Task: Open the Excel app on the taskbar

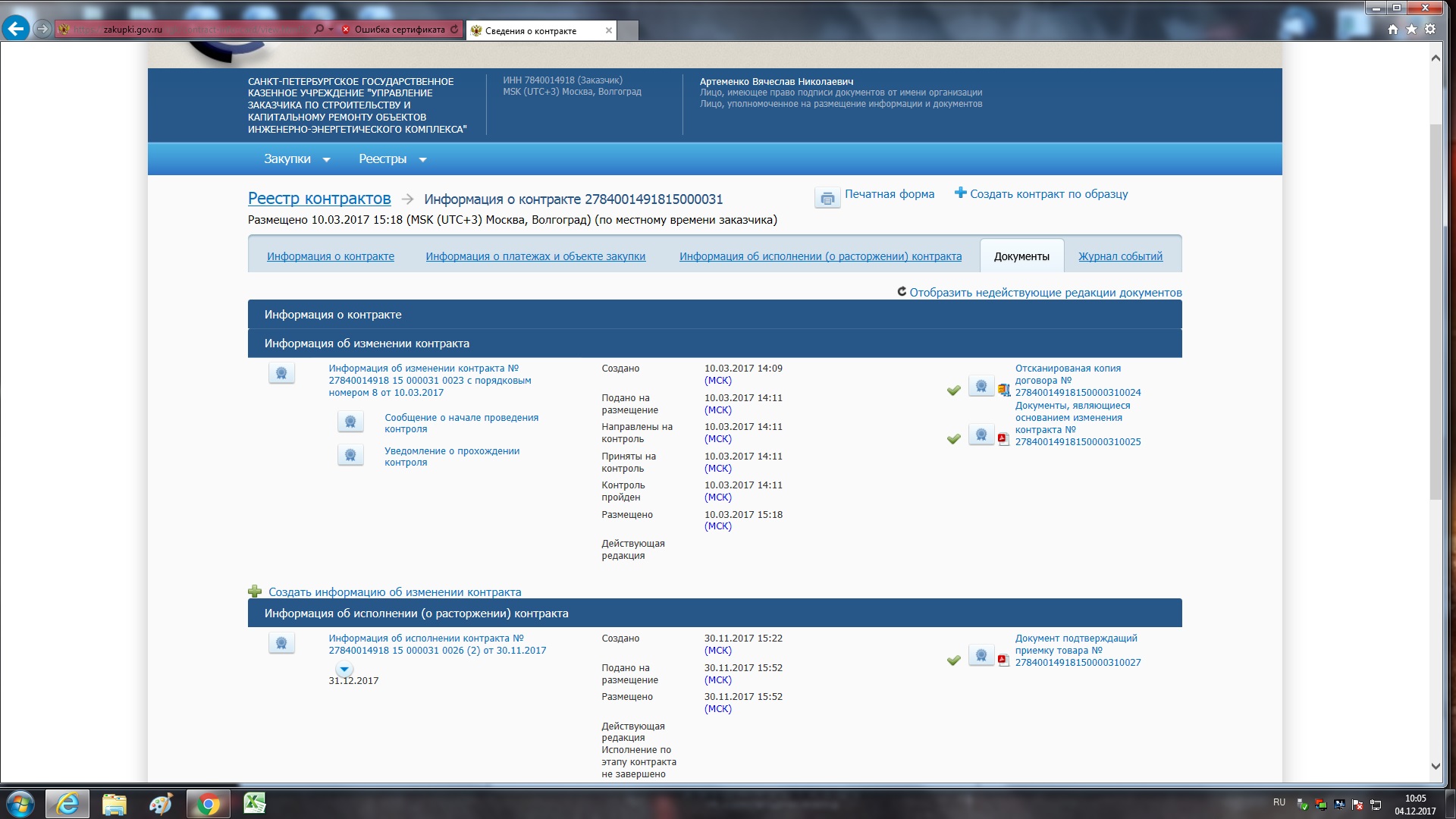Action: pos(254,803)
